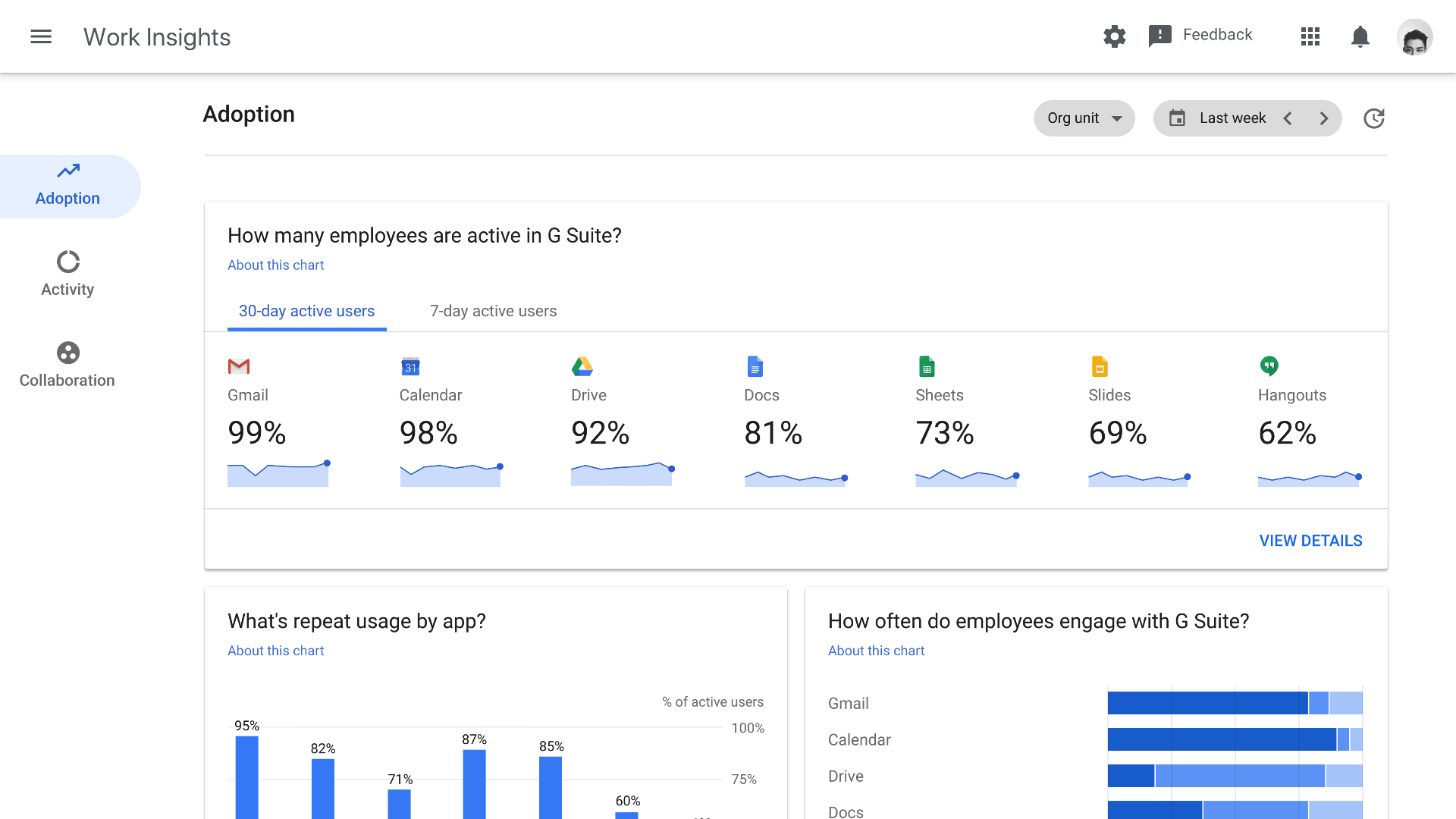The height and width of the screenshot is (819, 1456).
Task: Click View Details for adoption metrics
Action: coord(1311,540)
